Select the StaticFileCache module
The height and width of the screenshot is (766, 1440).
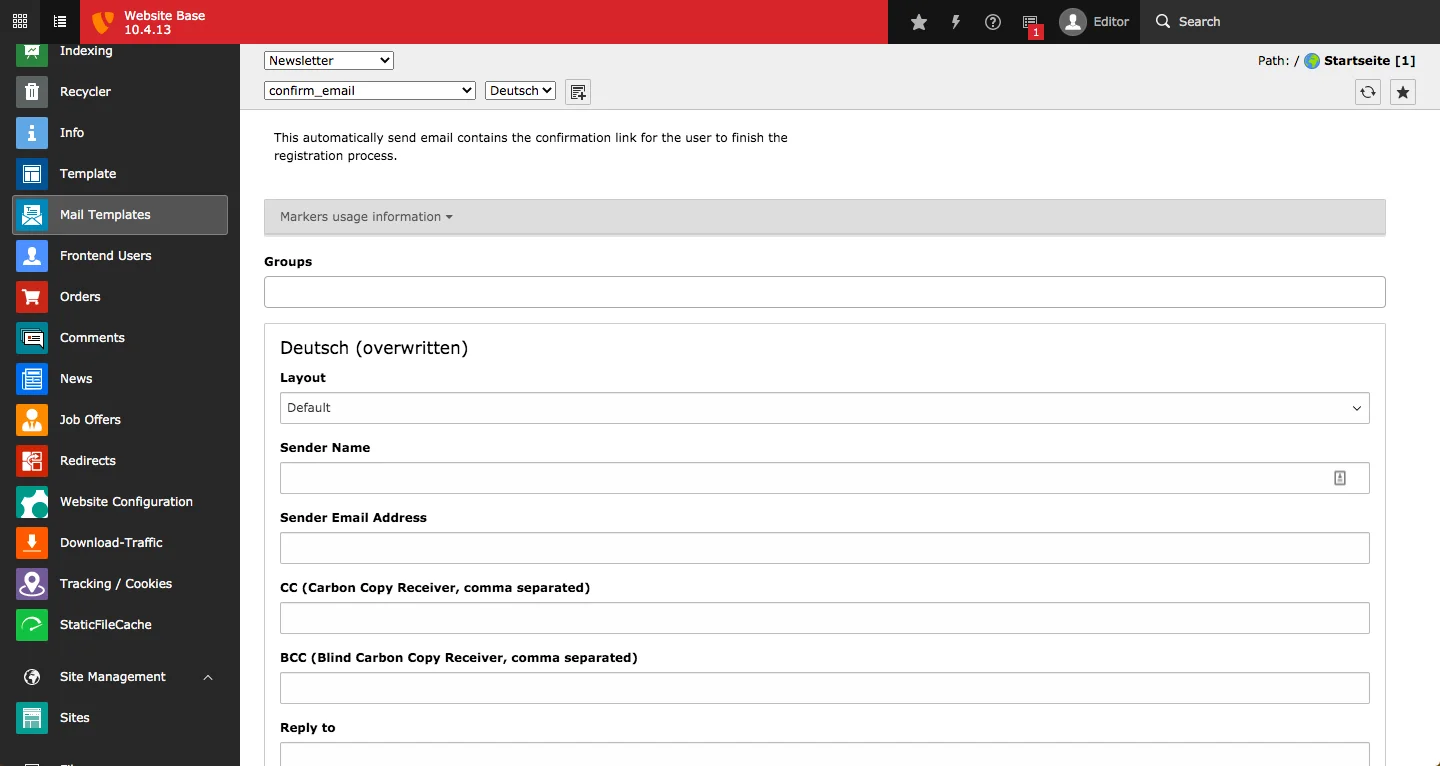click(105, 624)
